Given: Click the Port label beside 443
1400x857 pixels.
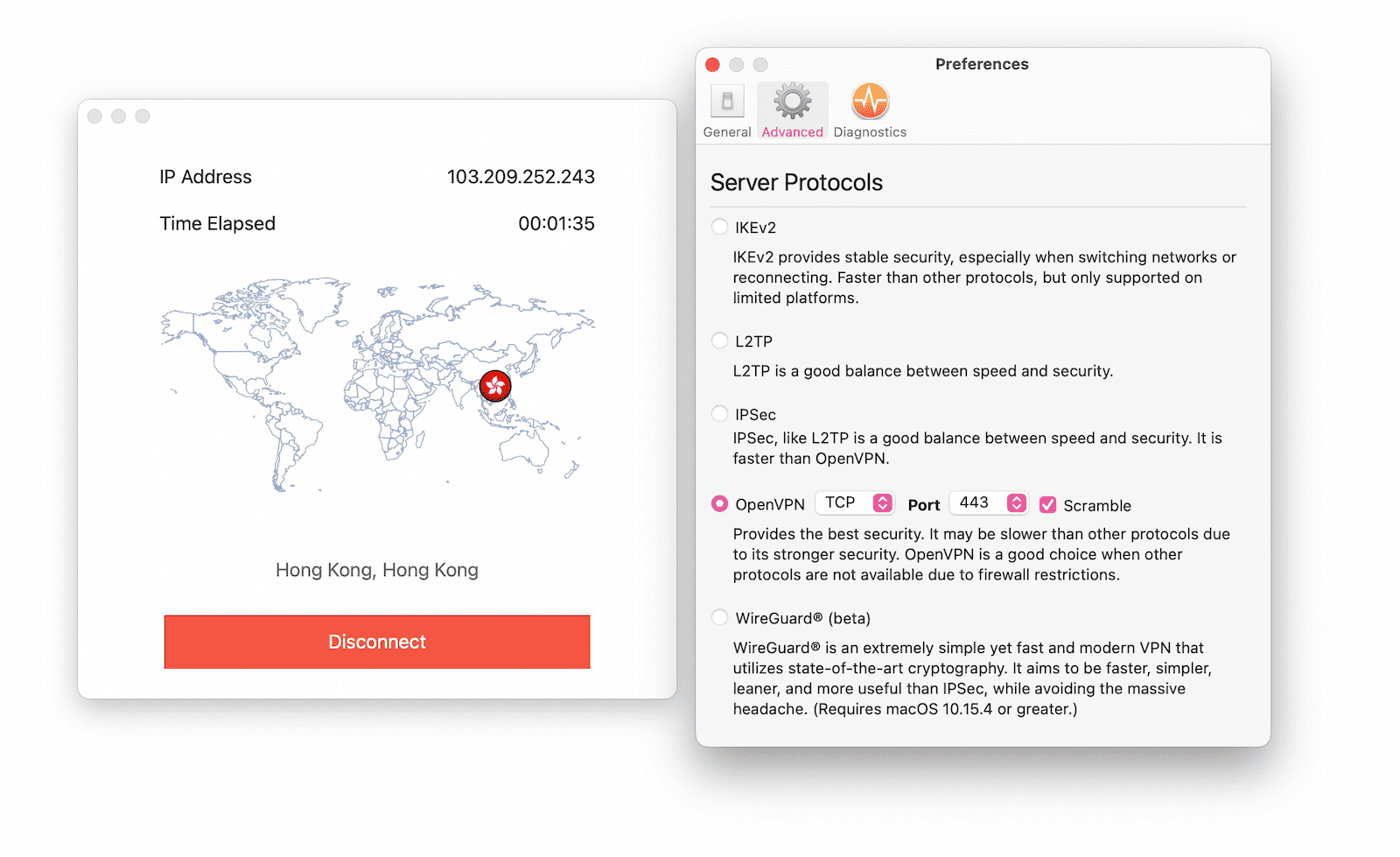Looking at the screenshot, I should pyautogui.click(x=924, y=505).
